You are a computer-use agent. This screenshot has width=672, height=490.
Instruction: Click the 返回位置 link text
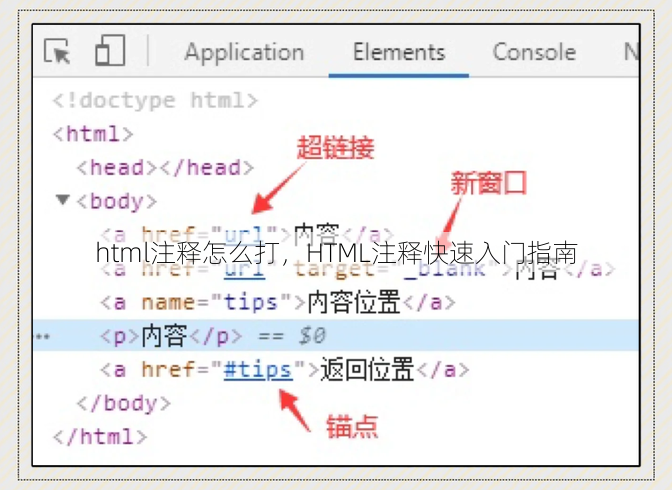[x=367, y=369]
